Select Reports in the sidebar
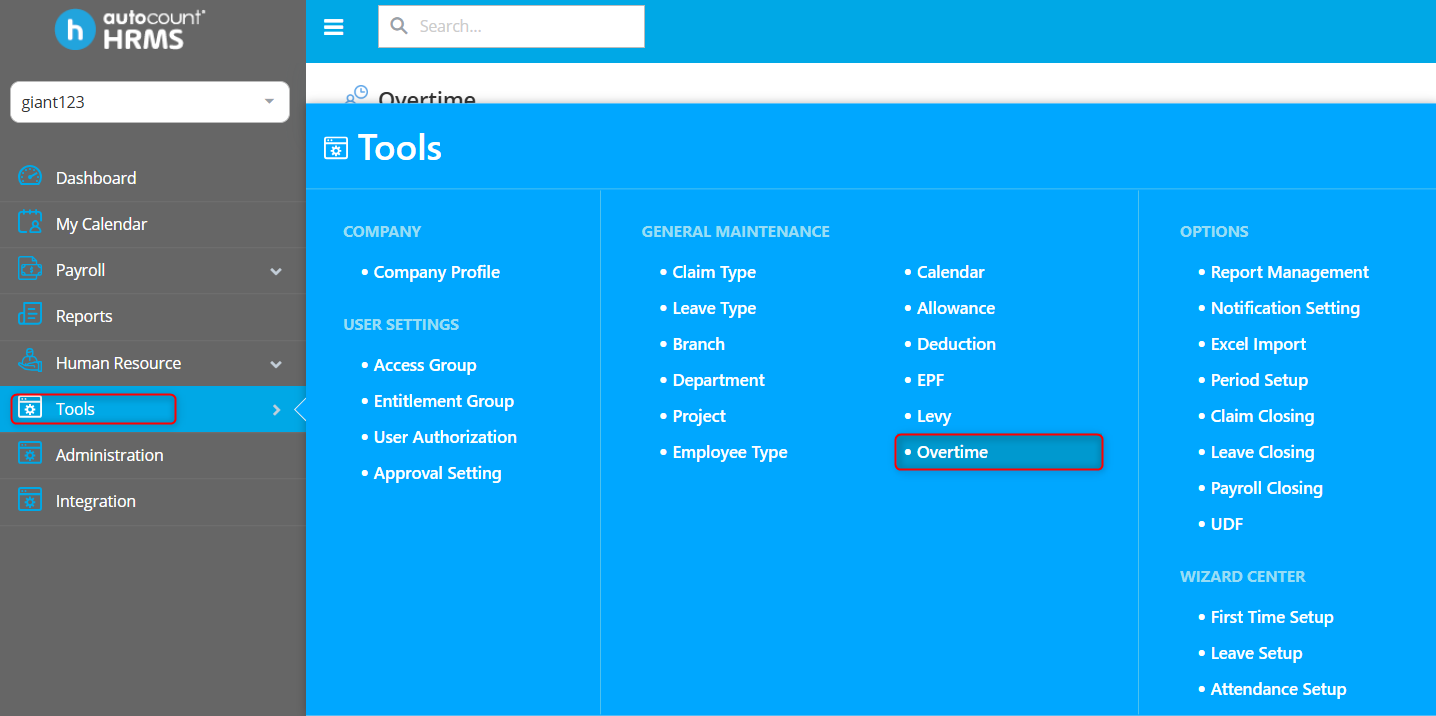Viewport: 1436px width, 716px height. coord(84,316)
